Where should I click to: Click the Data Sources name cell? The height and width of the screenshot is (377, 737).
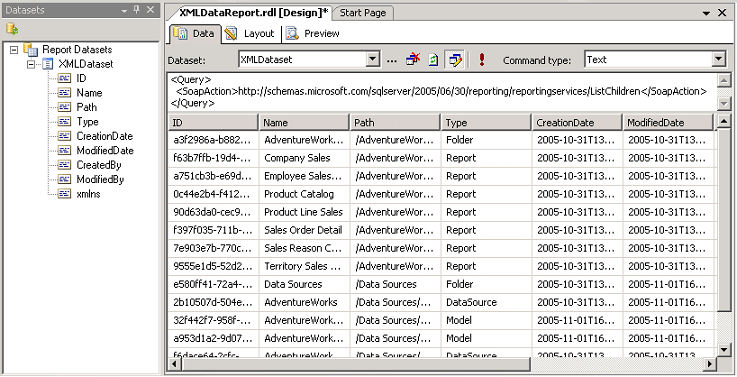coord(305,284)
